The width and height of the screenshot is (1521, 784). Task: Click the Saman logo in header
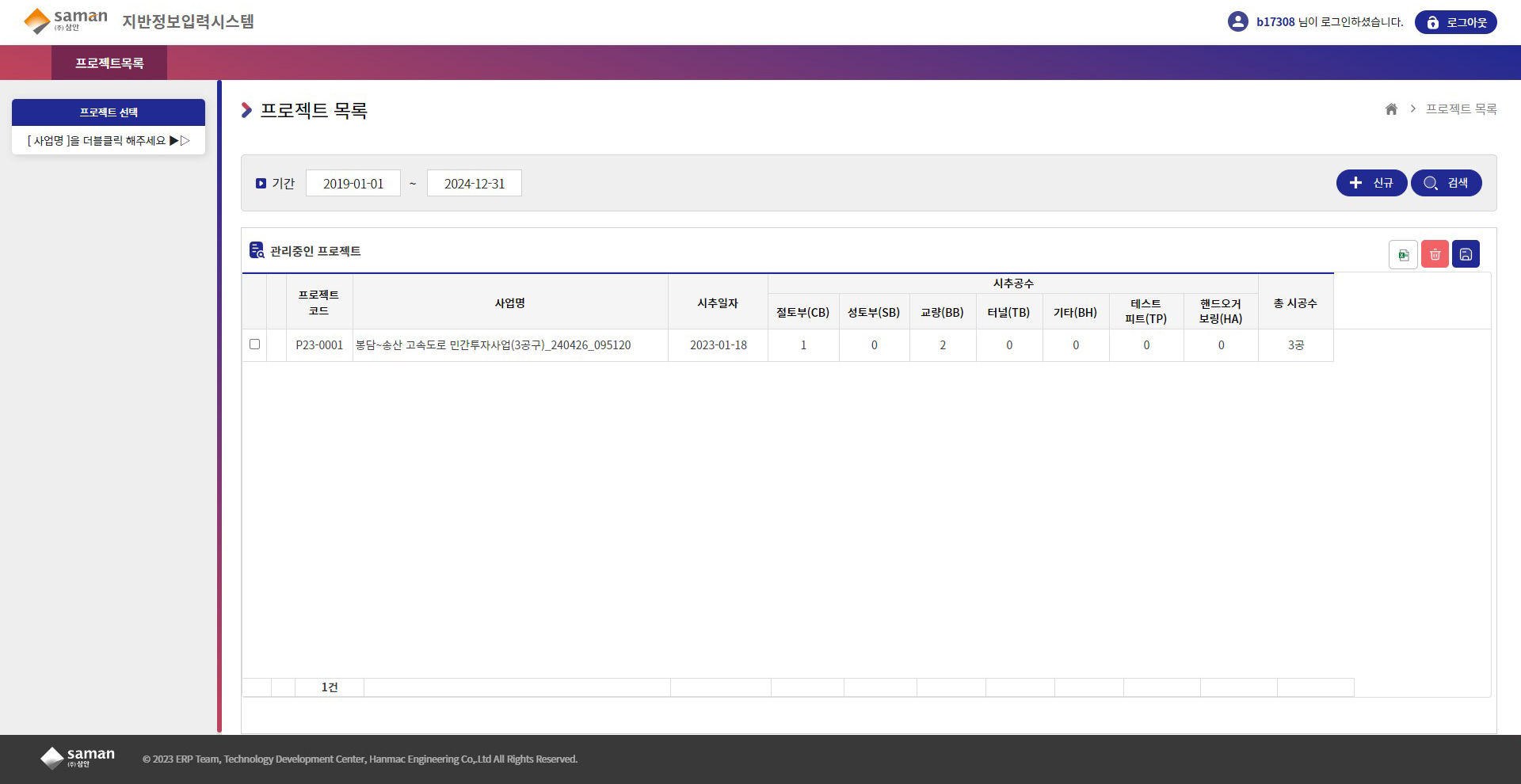point(65,21)
